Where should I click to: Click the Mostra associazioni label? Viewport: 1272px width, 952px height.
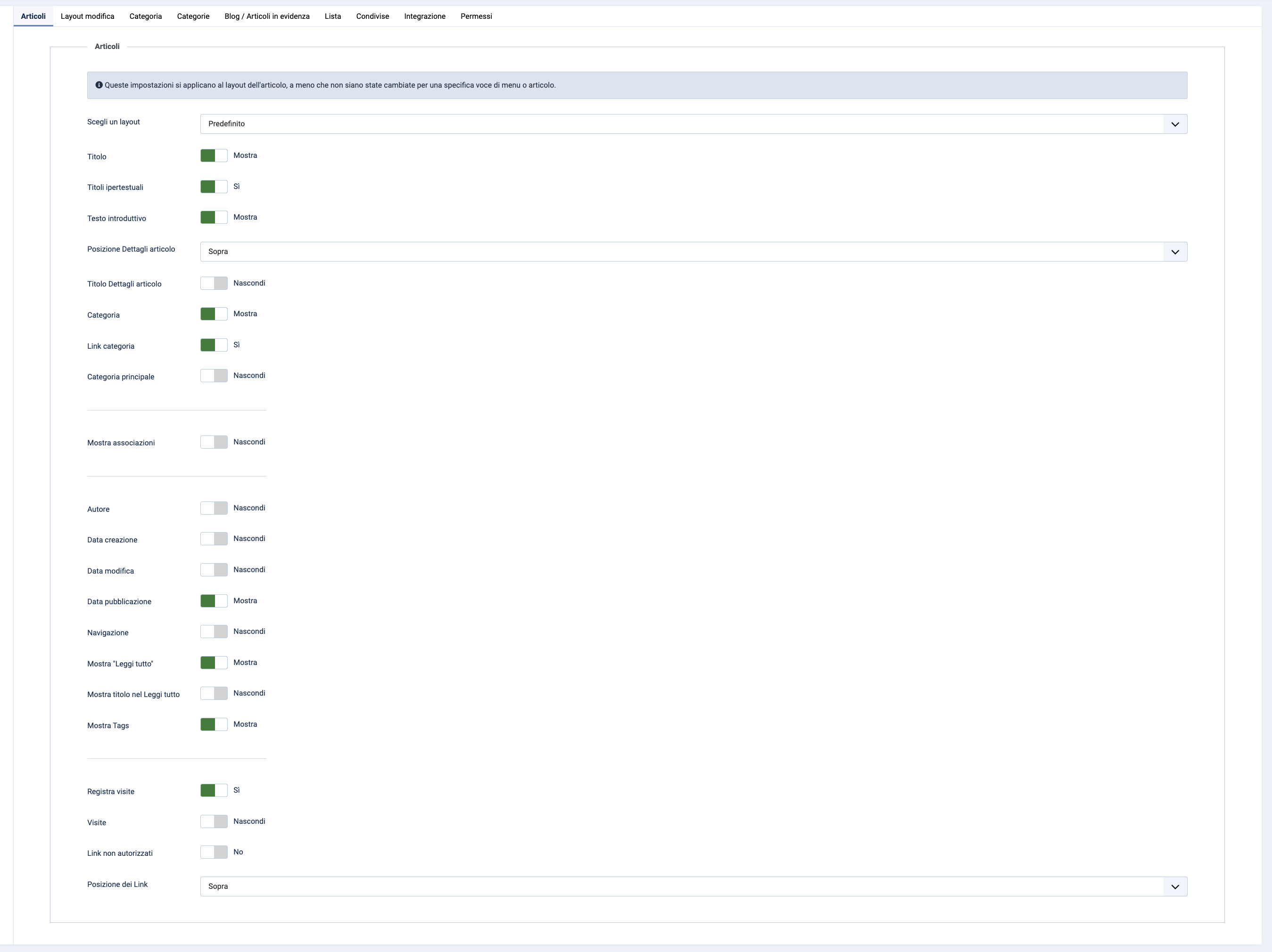pyautogui.click(x=121, y=443)
